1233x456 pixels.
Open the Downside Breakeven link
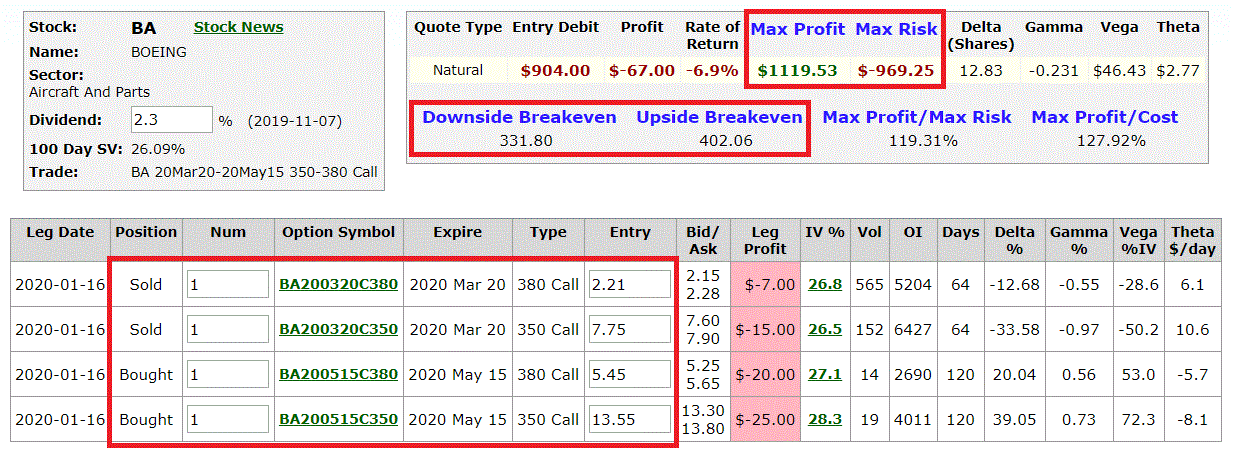[519, 117]
